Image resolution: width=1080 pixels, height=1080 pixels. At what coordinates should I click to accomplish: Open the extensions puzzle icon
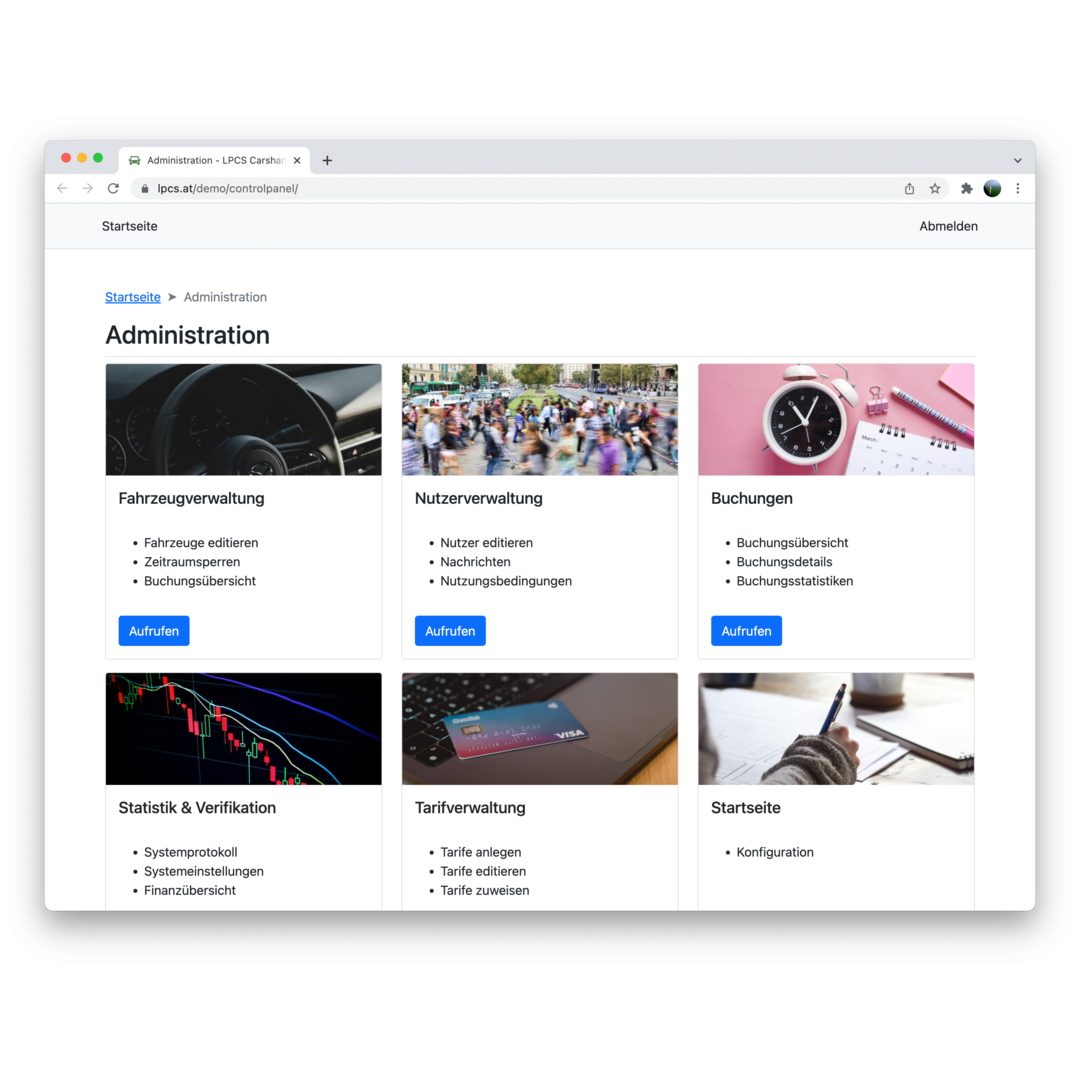pos(966,188)
